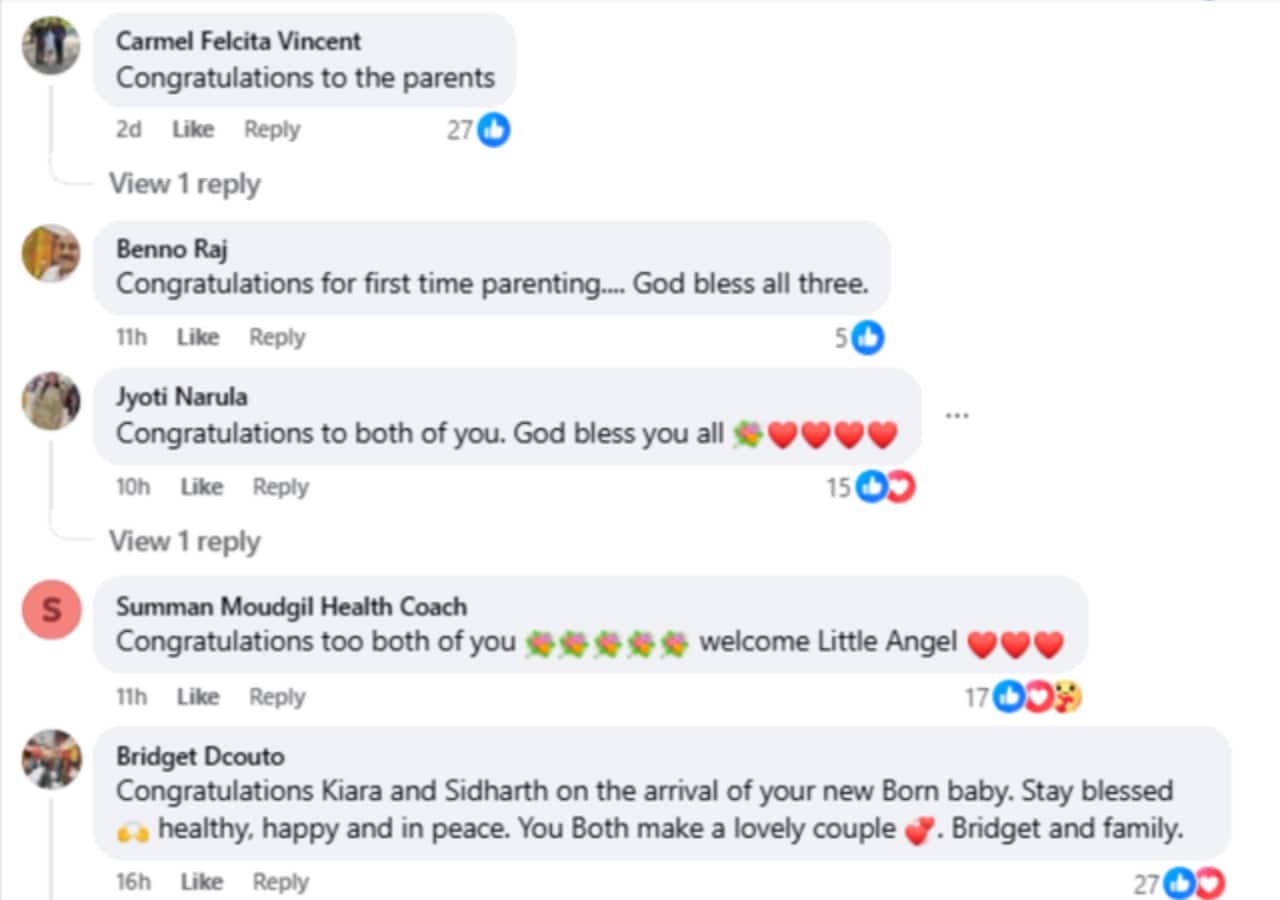Like Carmel Felcita Vincent's comment

193,130
